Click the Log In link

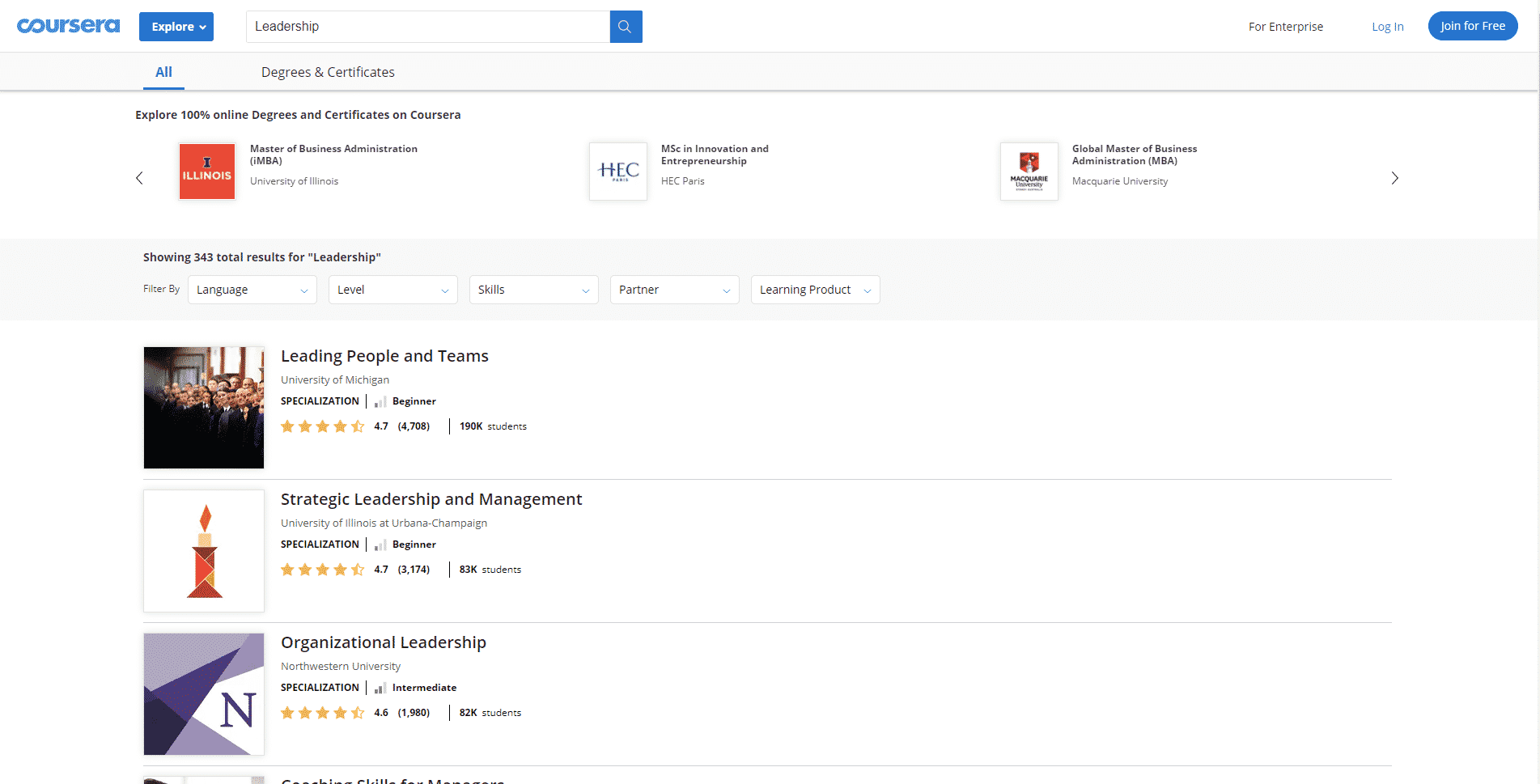1387,27
